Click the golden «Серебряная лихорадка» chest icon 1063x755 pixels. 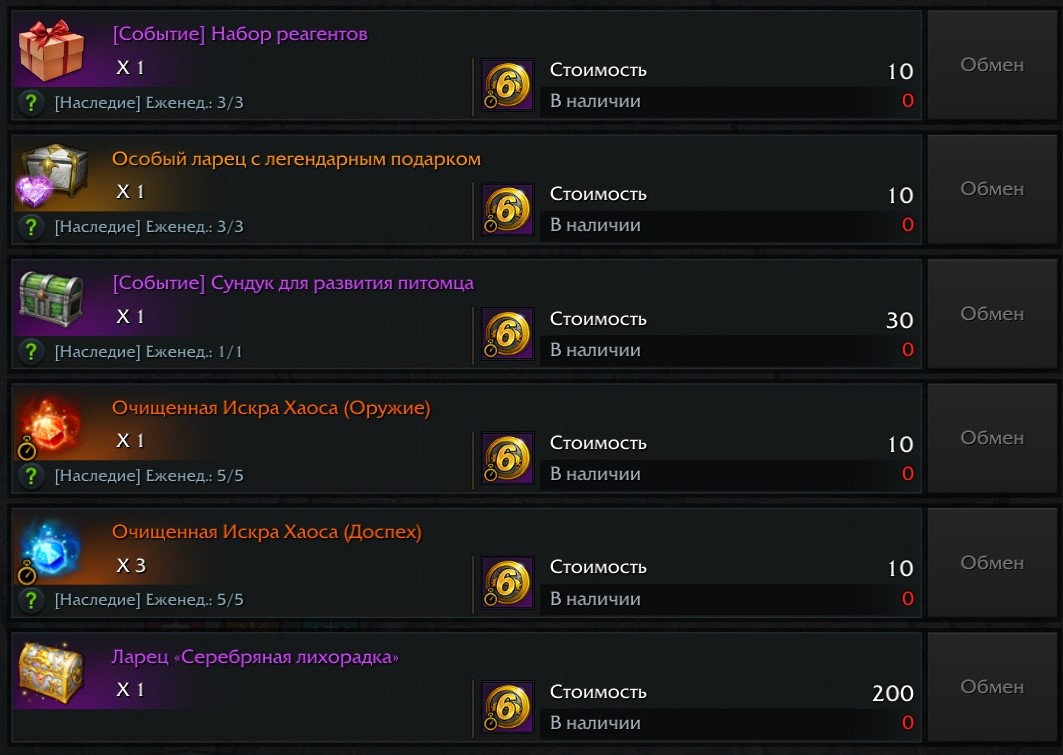51,672
